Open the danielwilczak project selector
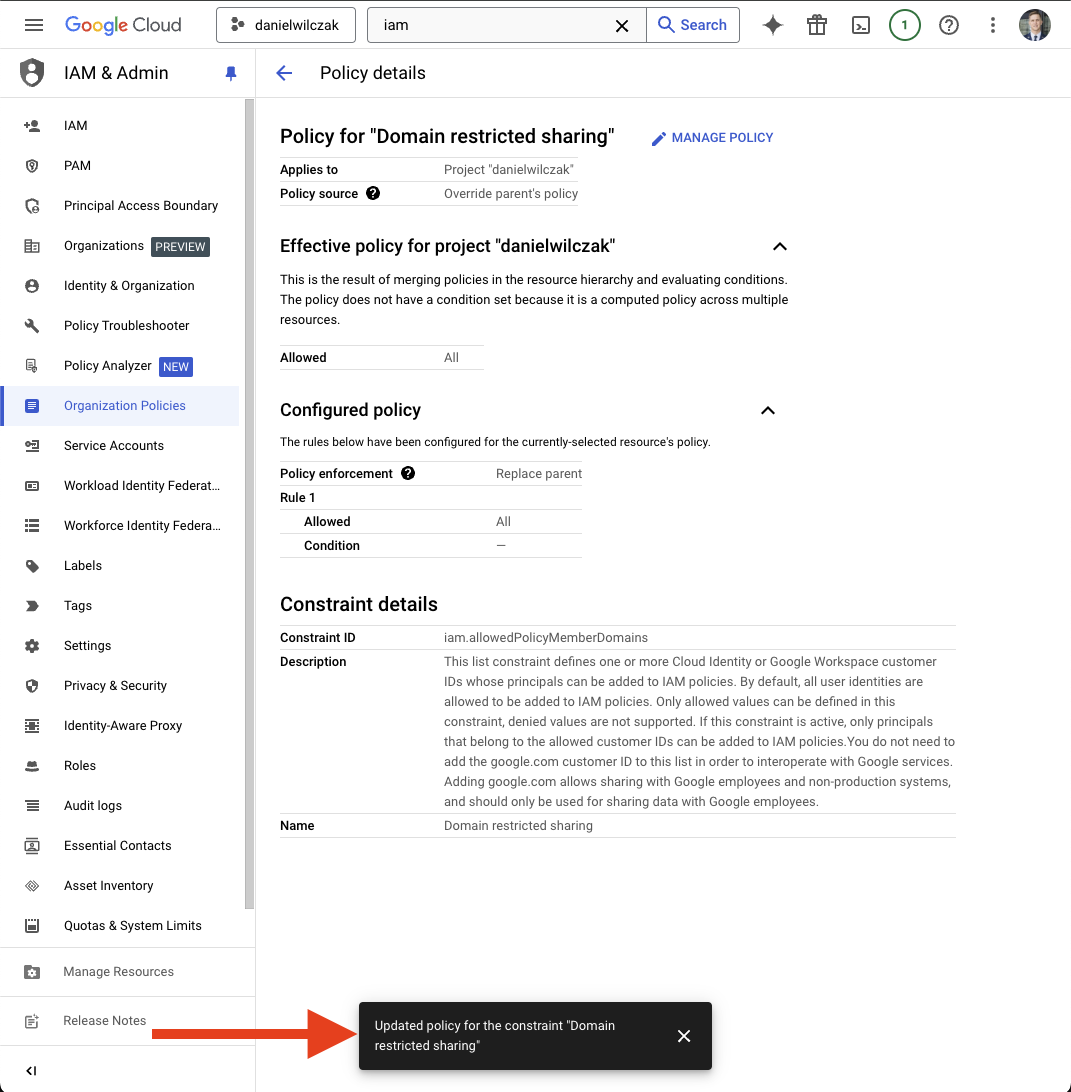The width and height of the screenshot is (1071, 1092). point(286,25)
